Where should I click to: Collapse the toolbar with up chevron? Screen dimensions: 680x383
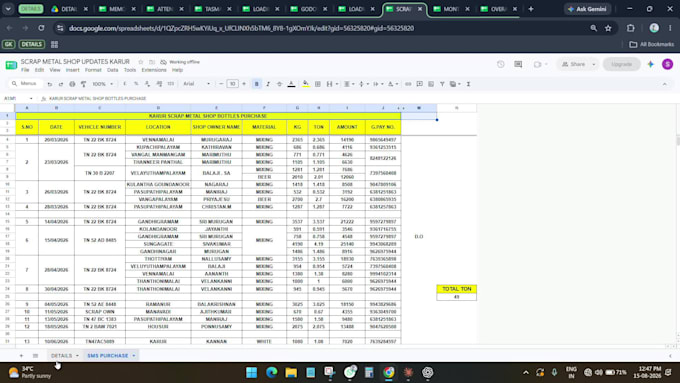click(664, 84)
